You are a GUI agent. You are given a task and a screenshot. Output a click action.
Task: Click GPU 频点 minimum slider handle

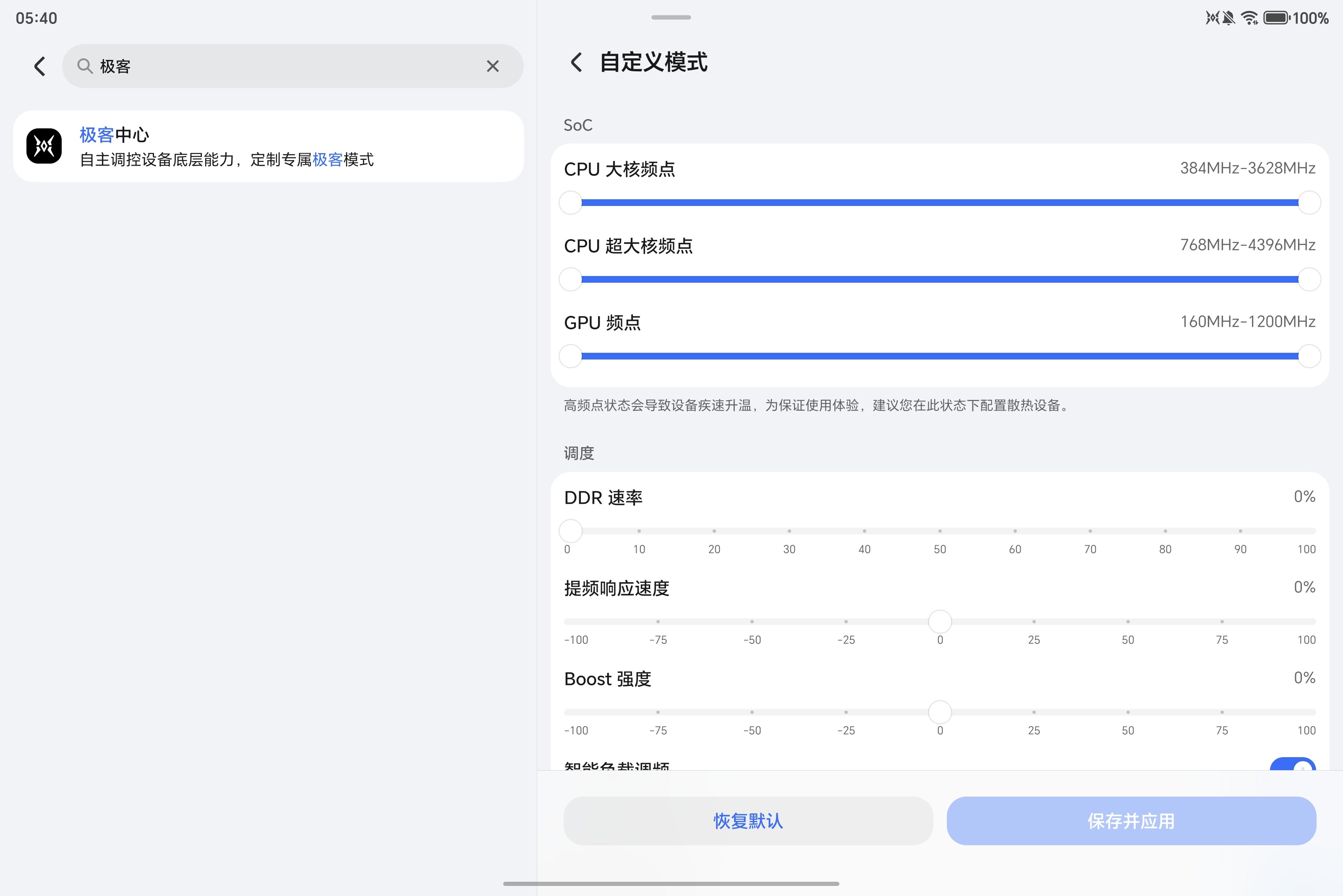(571, 356)
